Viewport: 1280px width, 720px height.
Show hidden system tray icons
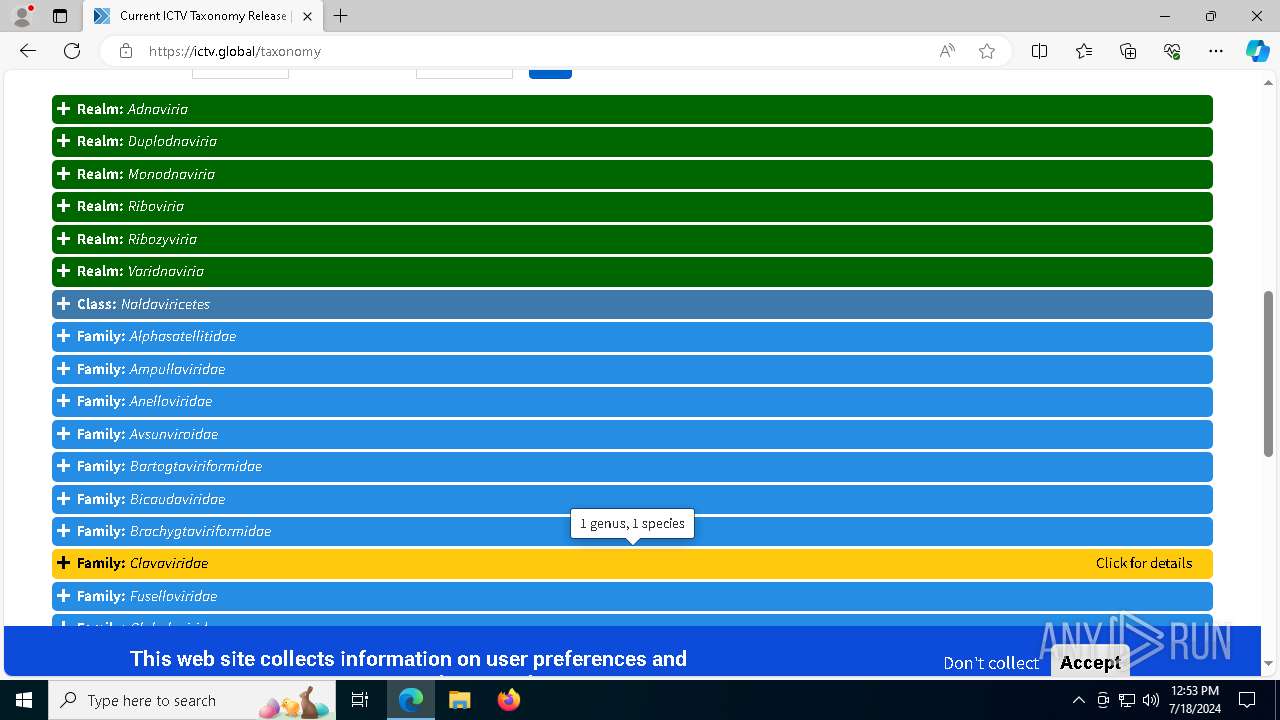click(x=1078, y=700)
